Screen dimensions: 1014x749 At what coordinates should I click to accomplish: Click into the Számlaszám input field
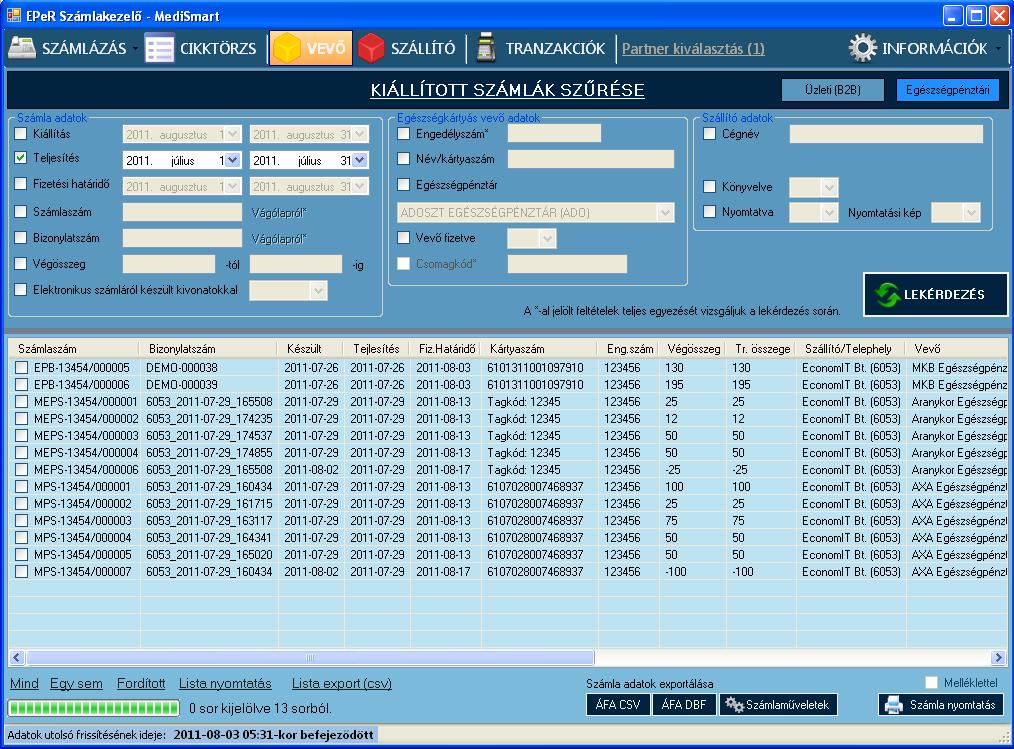[x=182, y=212]
